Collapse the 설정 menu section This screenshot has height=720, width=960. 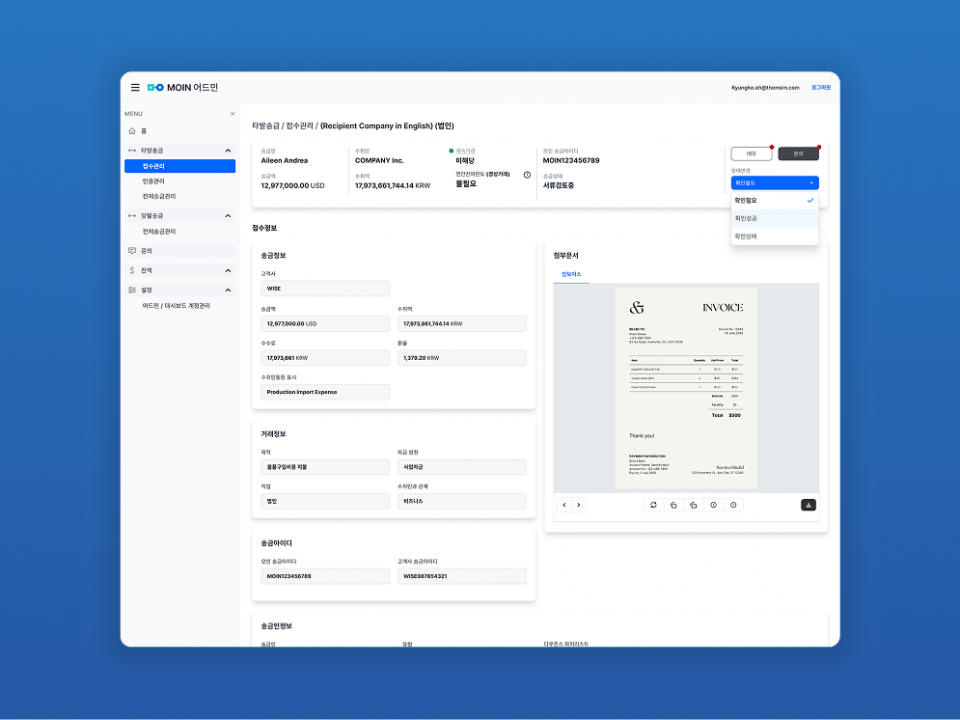[x=228, y=290]
